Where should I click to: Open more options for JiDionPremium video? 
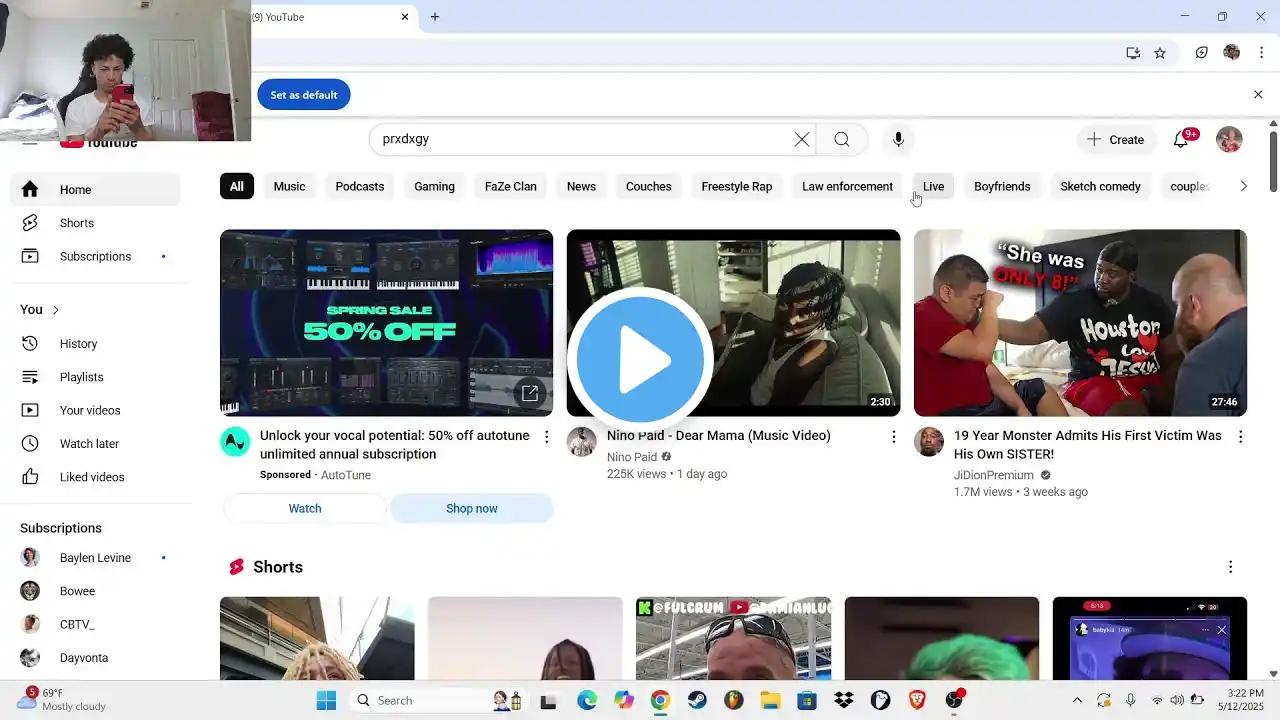coord(1240,437)
